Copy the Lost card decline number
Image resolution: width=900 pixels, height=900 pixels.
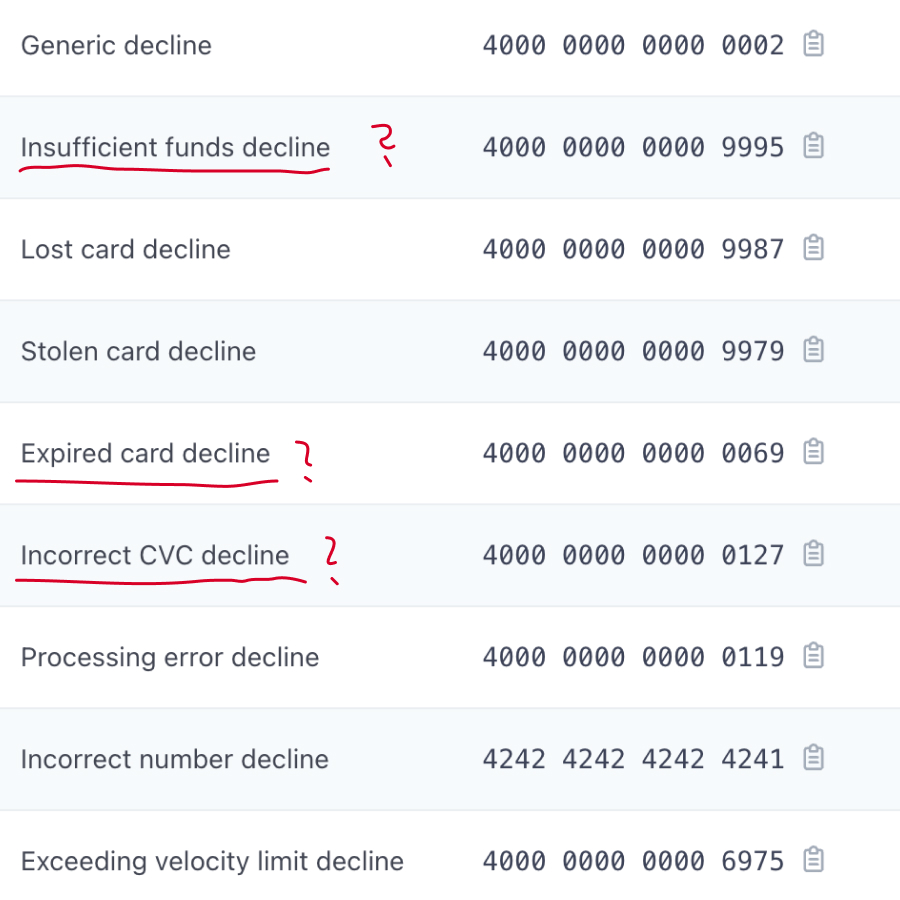814,249
